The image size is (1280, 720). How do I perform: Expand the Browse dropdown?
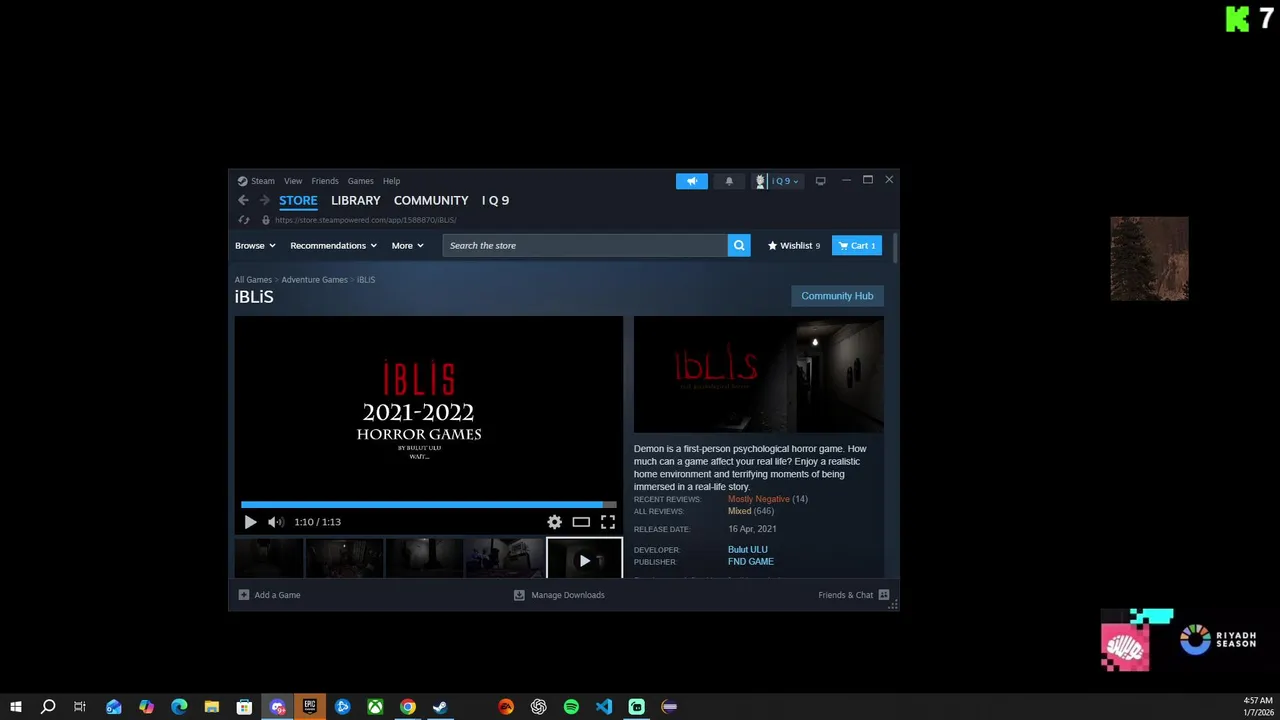coord(255,245)
